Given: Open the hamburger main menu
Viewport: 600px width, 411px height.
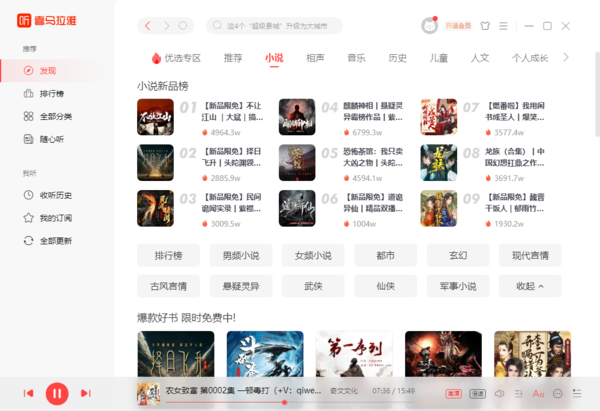Looking at the screenshot, I should tap(504, 26).
